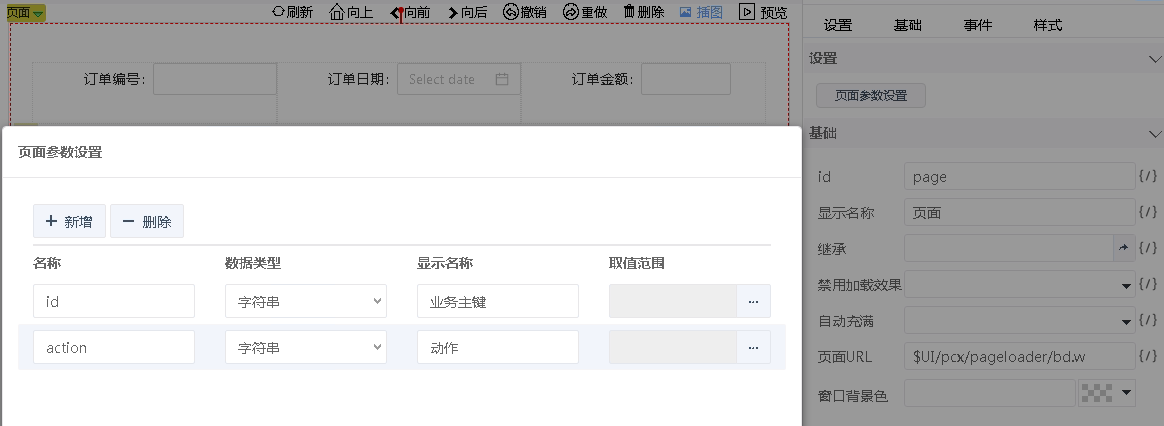Click the ellipsis button in action row
This screenshot has height=426, width=1164.
[x=753, y=347]
